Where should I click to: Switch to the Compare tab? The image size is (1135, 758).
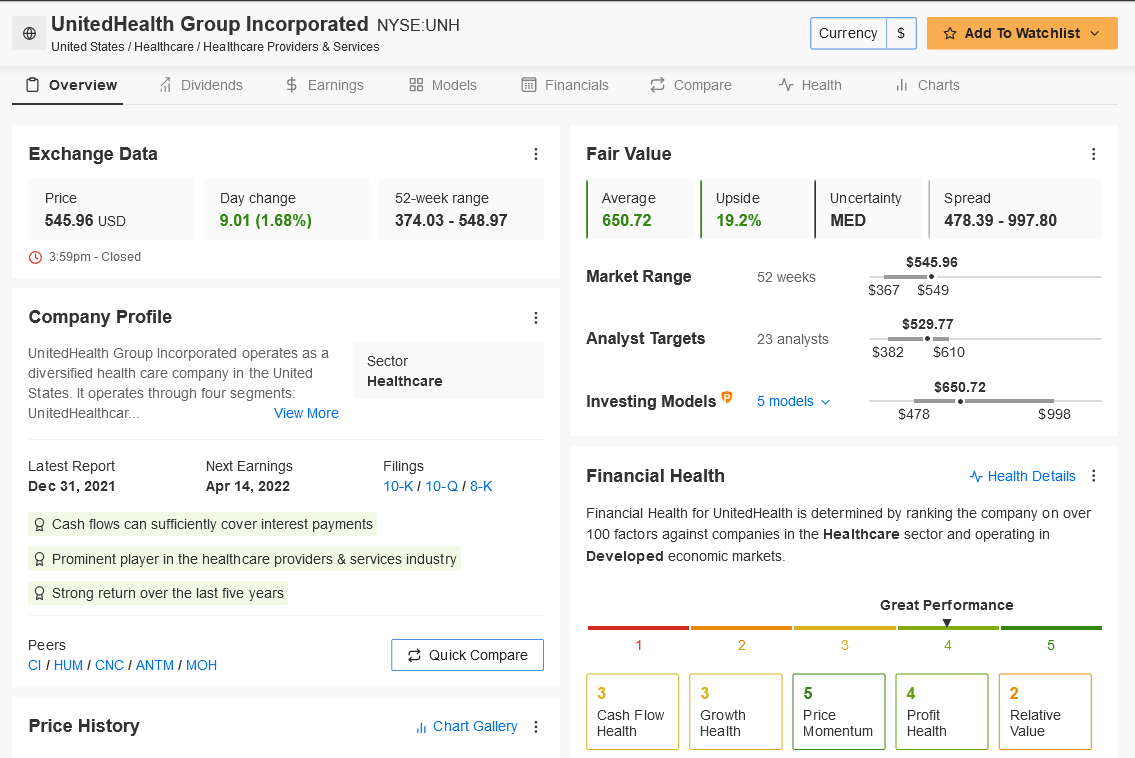[x=691, y=85]
